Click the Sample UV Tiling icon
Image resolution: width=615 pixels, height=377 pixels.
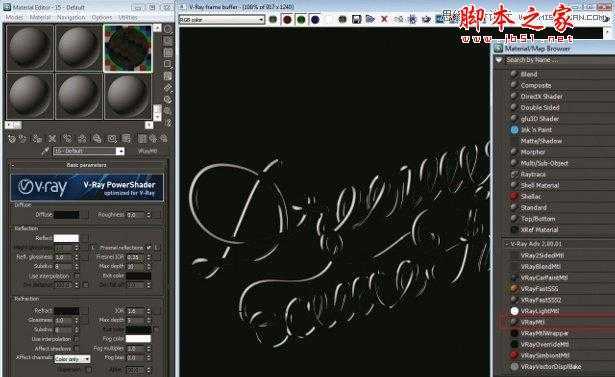click(x=168, y=64)
